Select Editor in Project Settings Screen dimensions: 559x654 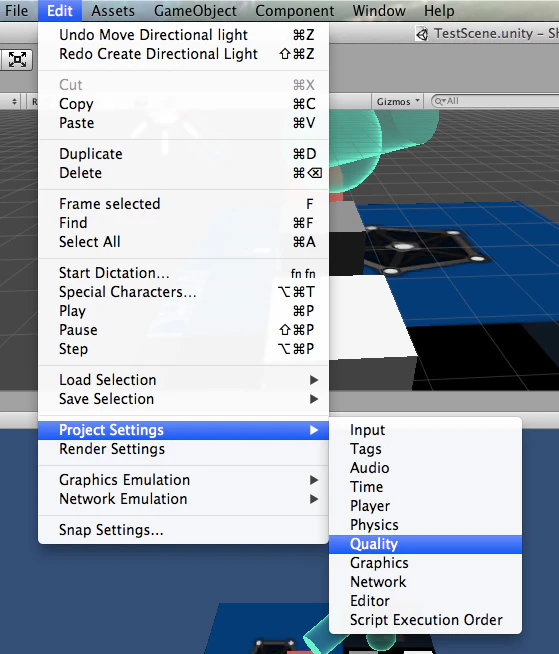426,601
